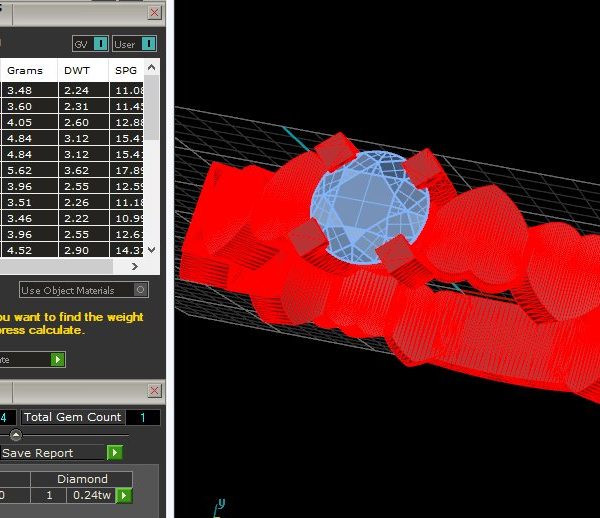Image resolution: width=600 pixels, height=518 pixels.
Task: Click the 0.24tw diamond weight value
Action: coord(92,495)
